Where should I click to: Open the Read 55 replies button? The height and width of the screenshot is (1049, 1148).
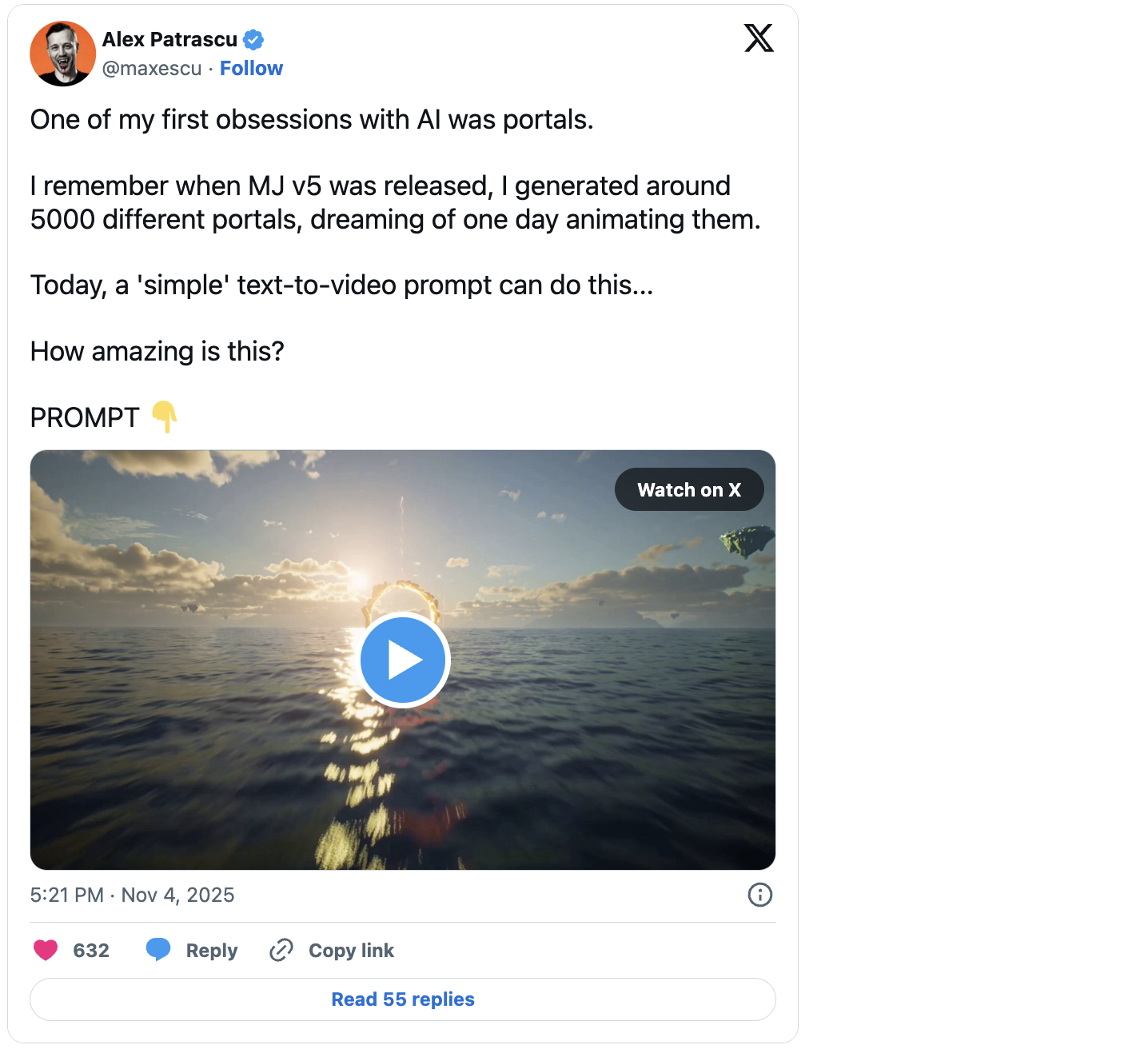(x=403, y=999)
